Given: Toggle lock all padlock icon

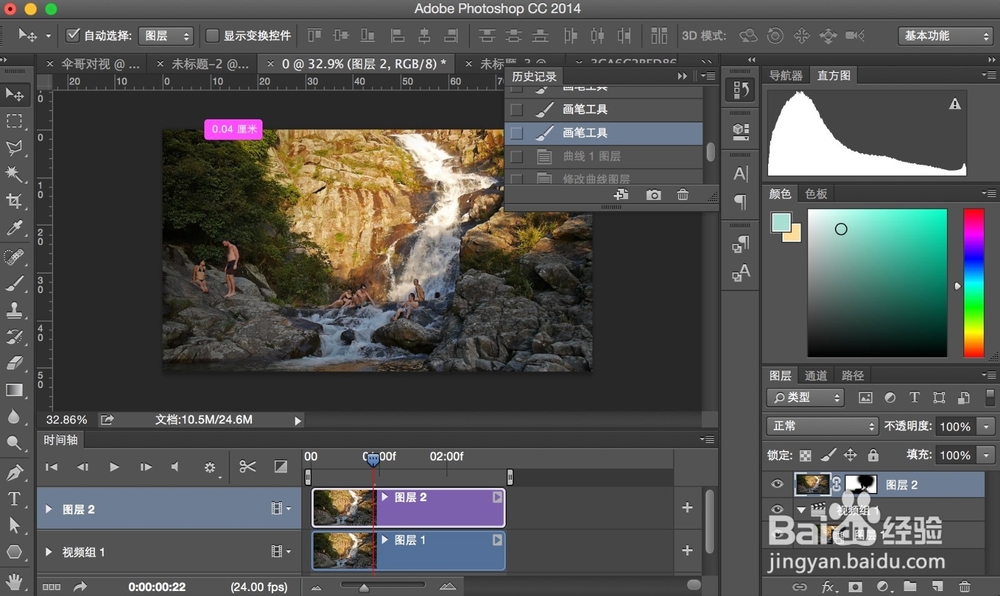Looking at the screenshot, I should click(x=873, y=455).
